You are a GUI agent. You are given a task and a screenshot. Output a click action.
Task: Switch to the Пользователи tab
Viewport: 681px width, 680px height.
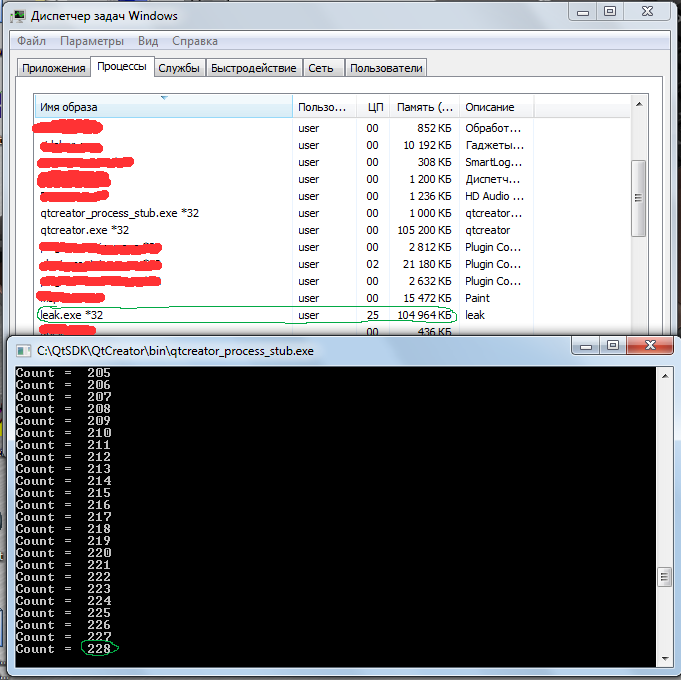pos(386,68)
